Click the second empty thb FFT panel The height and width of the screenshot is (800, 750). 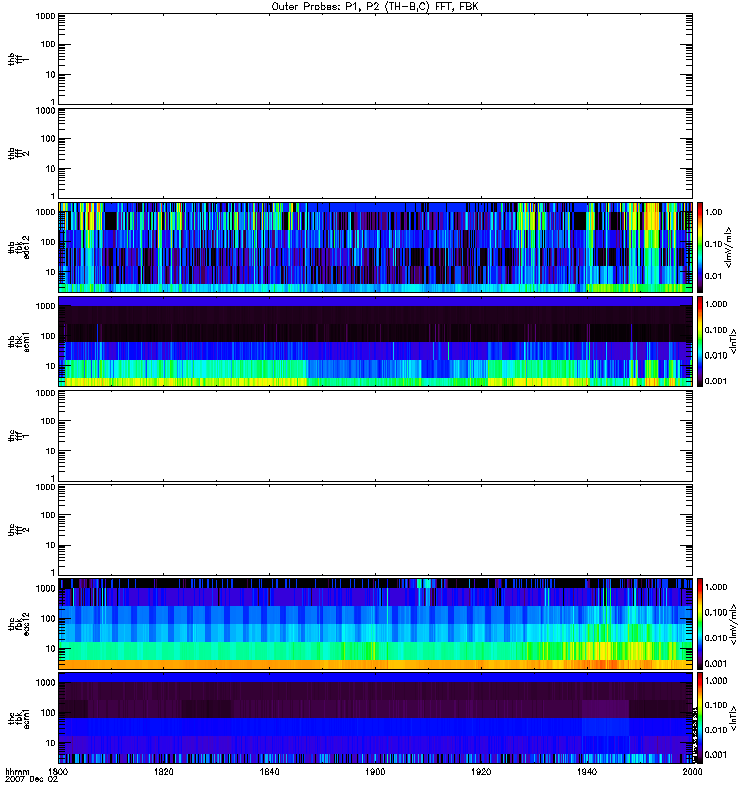pyautogui.click(x=375, y=152)
